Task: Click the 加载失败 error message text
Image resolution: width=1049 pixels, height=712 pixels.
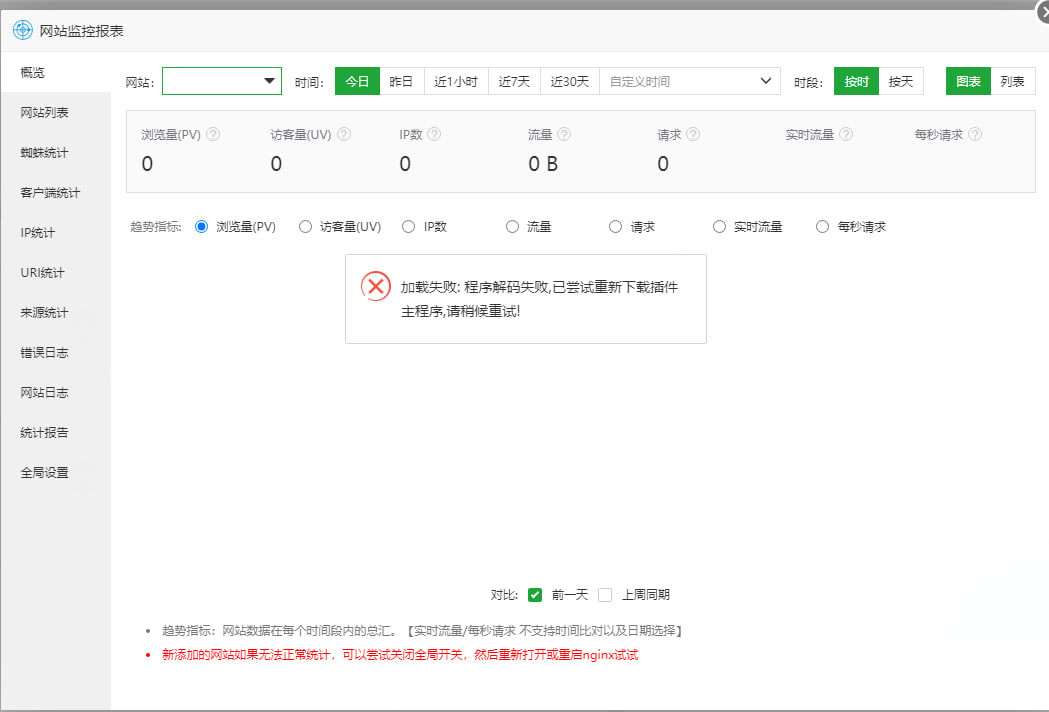Action: (539, 299)
